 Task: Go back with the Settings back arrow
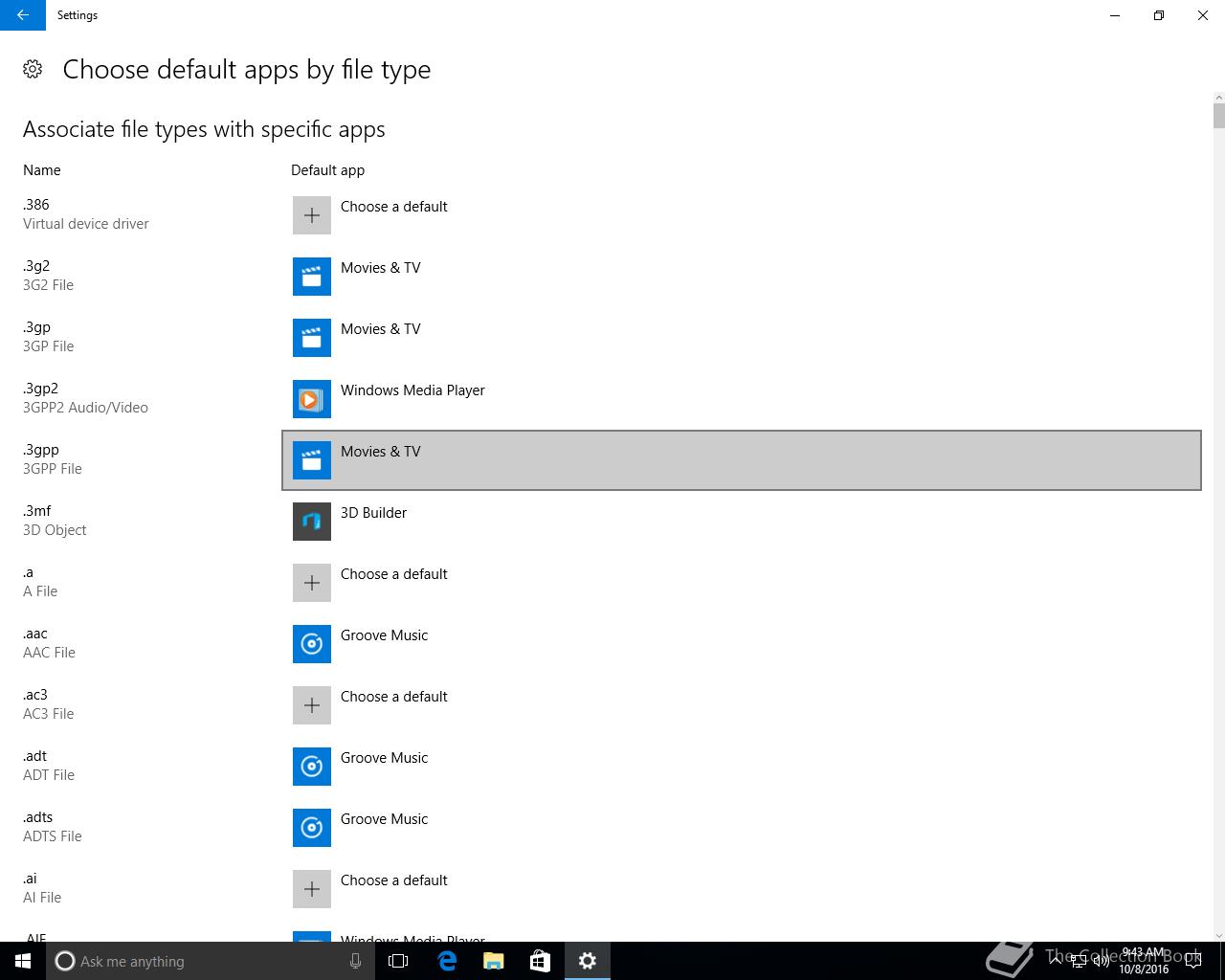pyautogui.click(x=23, y=15)
